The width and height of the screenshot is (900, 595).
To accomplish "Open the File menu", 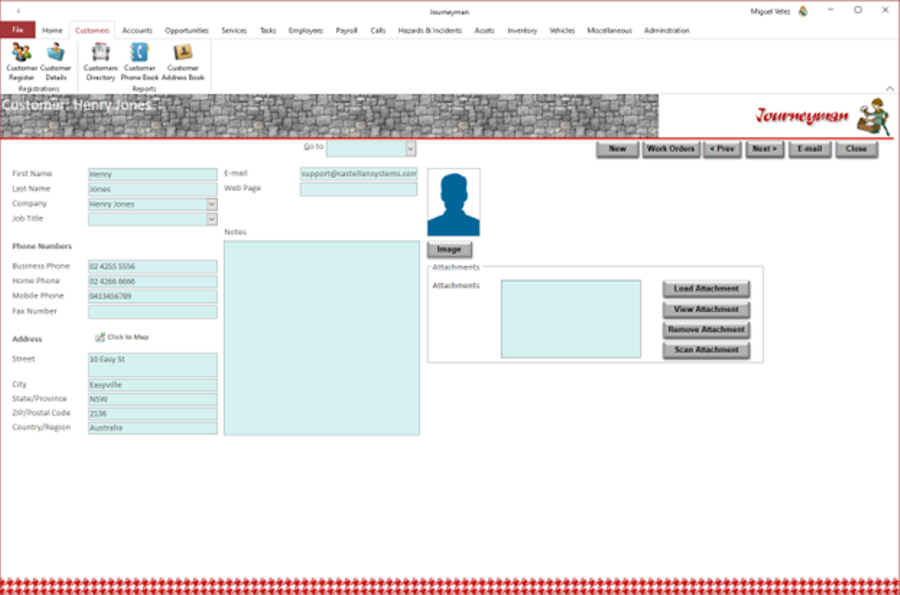I will click(x=18, y=30).
